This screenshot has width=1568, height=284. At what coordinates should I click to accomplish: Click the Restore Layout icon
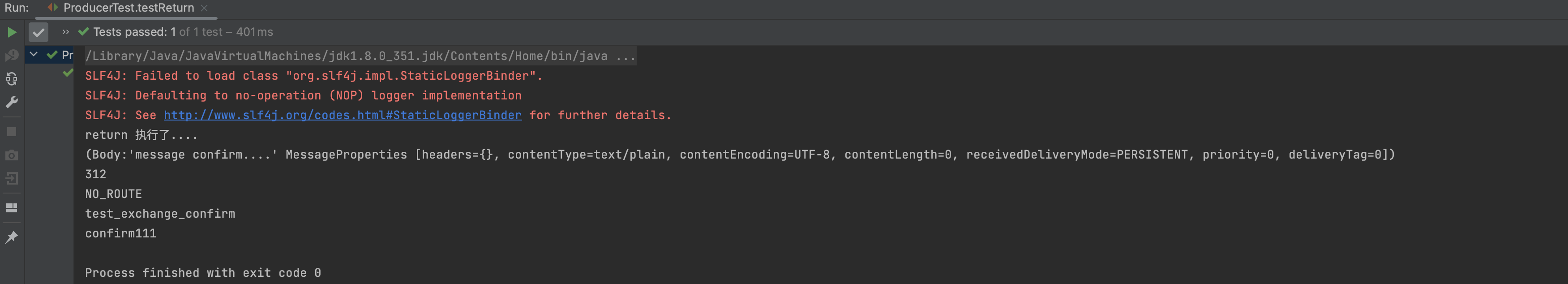click(12, 208)
